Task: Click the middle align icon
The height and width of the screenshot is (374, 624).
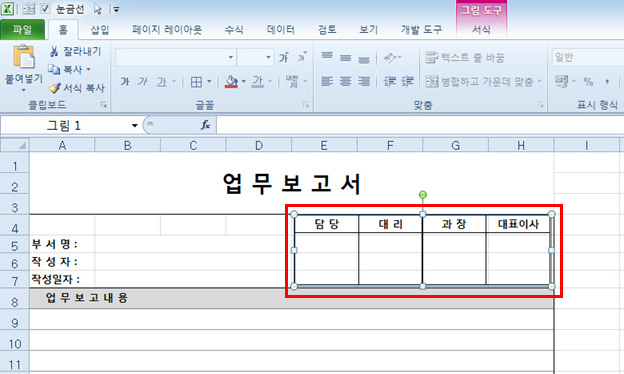Action: pos(345,58)
